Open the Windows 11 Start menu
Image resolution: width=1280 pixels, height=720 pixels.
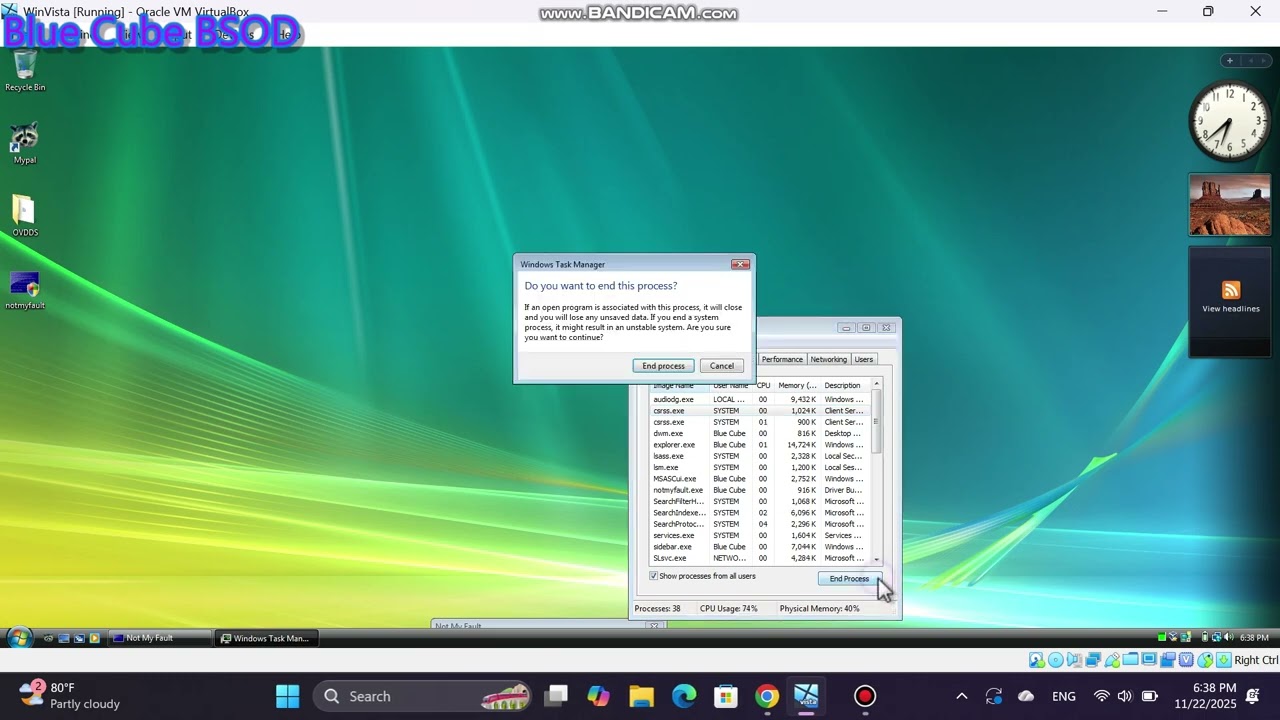(287, 696)
